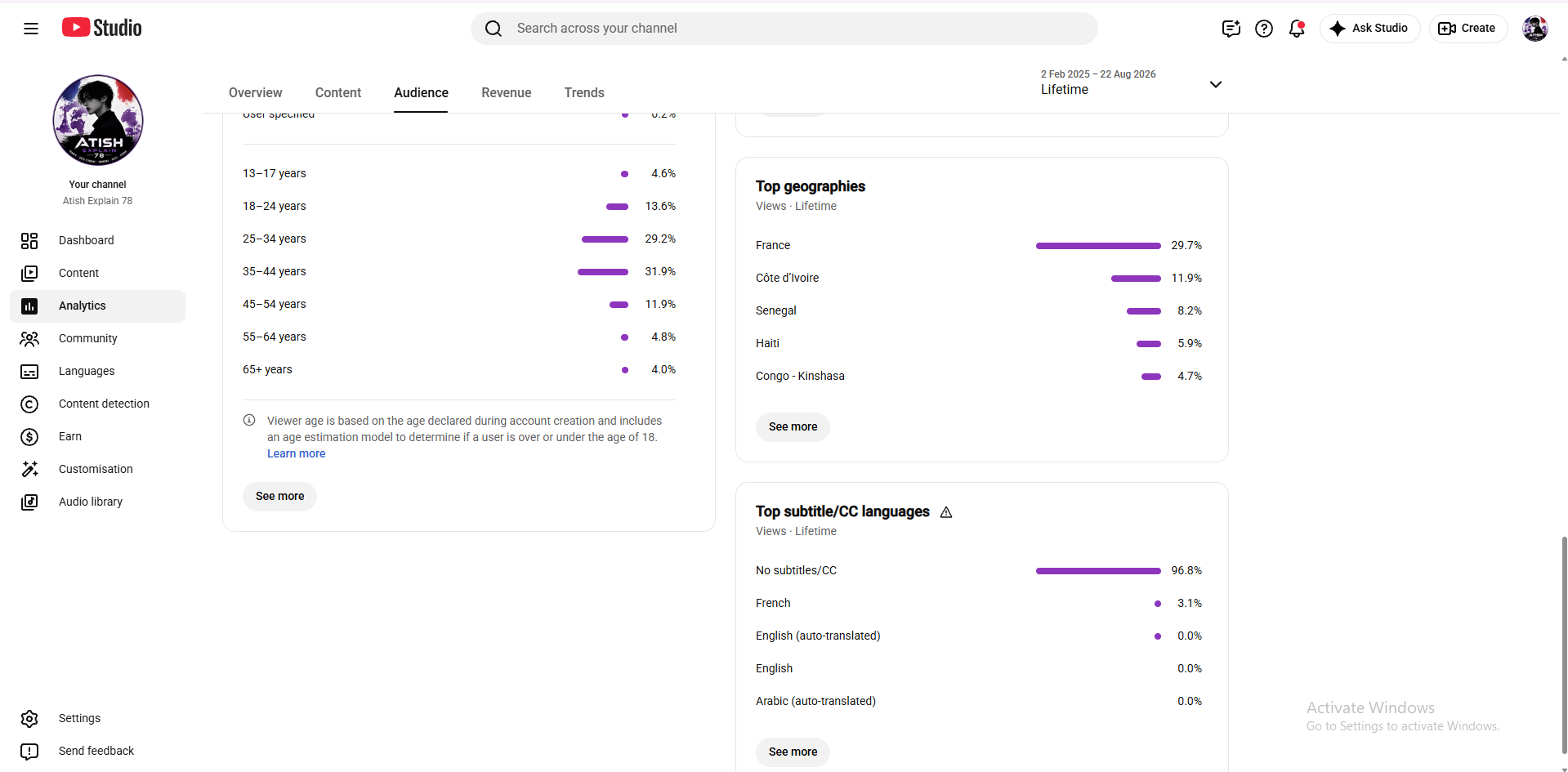
Task: Click the warning icon beside Top subtitle/CC languages
Action: point(946,512)
